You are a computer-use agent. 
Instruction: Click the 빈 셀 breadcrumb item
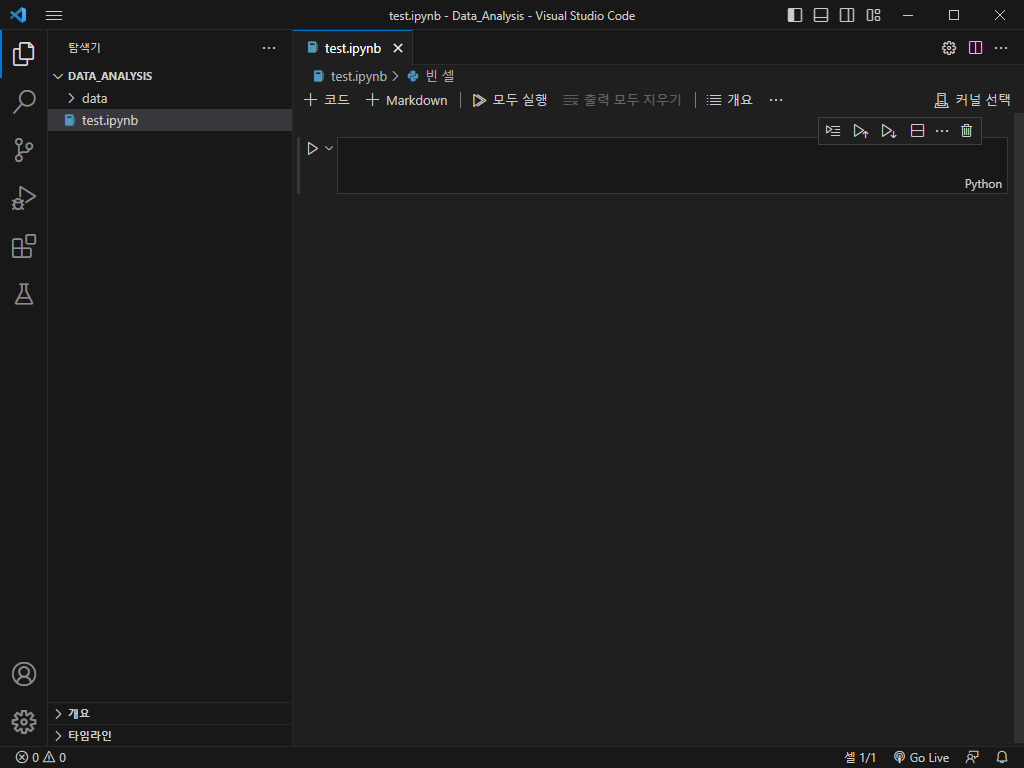coord(440,76)
